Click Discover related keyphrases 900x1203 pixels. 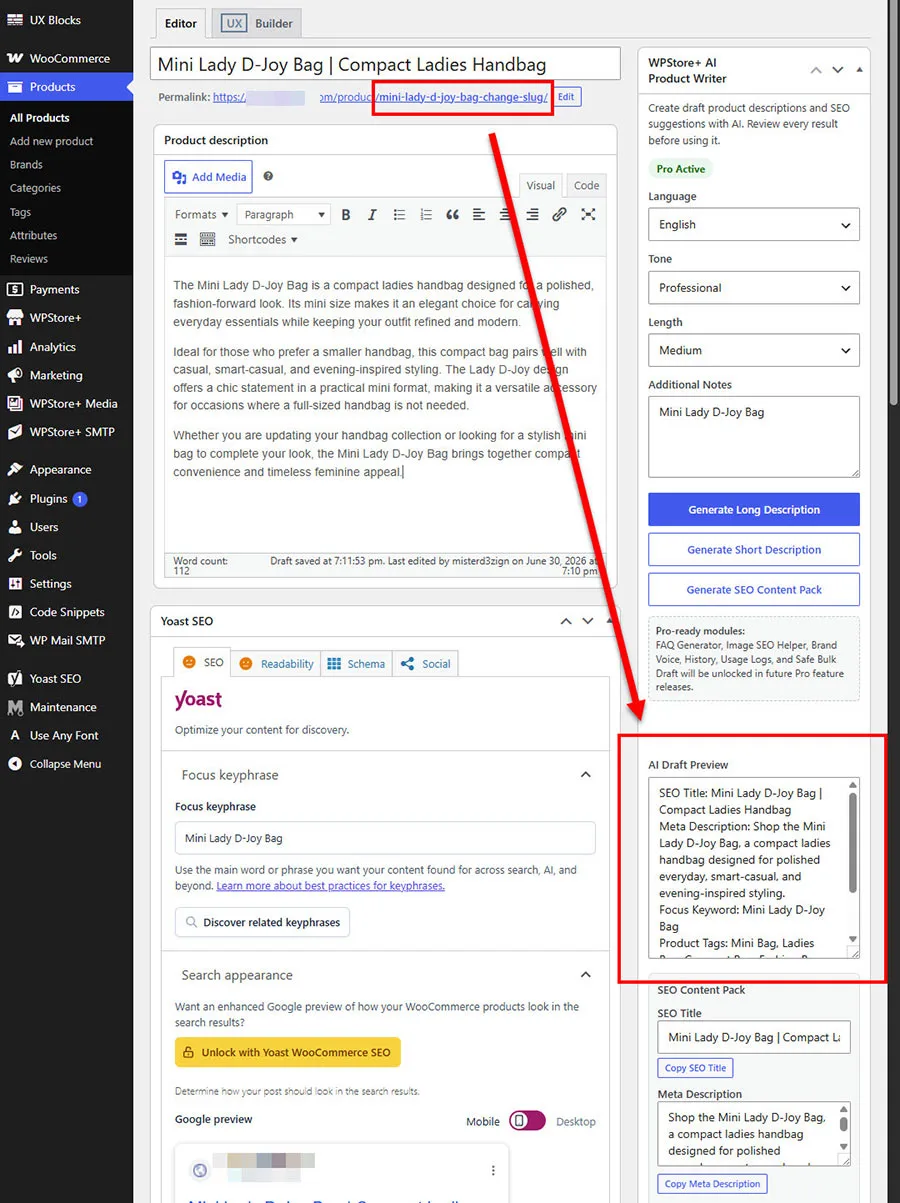tap(262, 922)
